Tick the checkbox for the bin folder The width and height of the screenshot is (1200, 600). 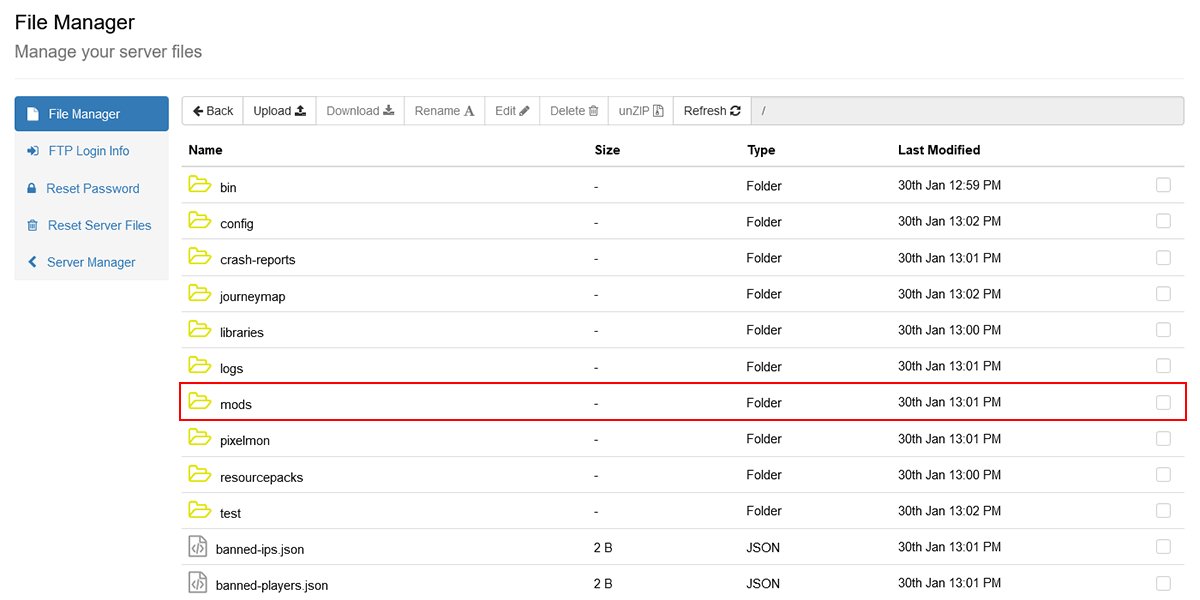pyautogui.click(x=1163, y=185)
